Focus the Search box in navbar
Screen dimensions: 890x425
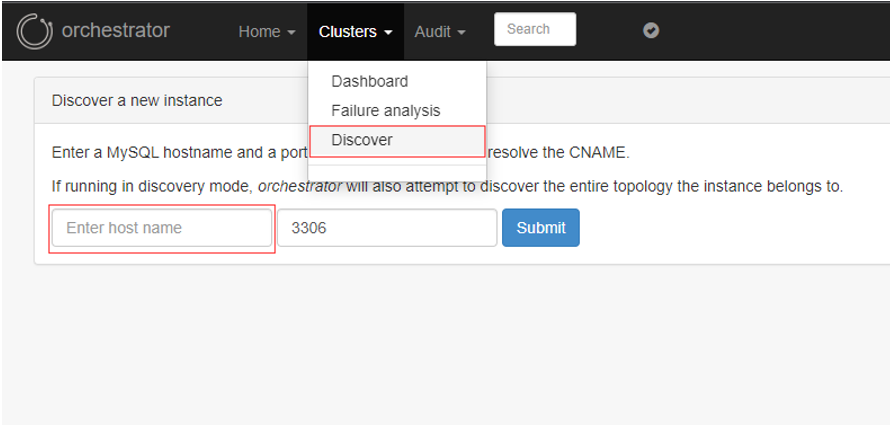pos(535,29)
